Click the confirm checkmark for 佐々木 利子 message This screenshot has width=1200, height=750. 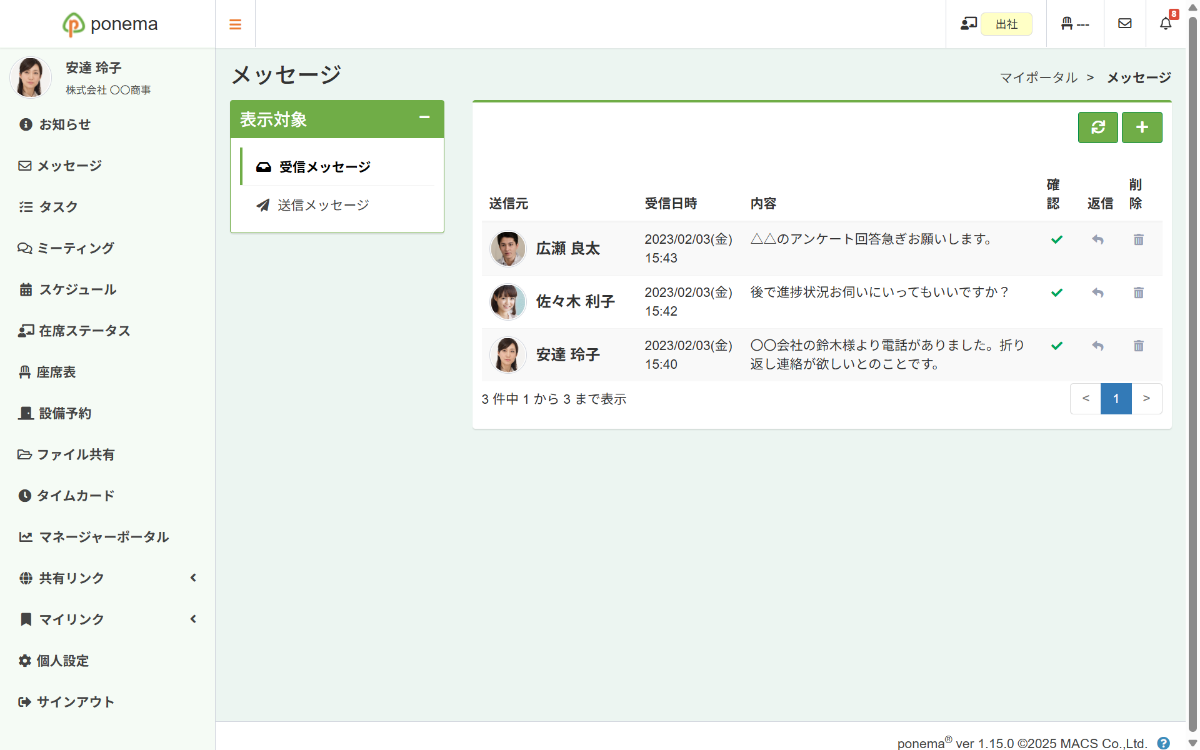[1057, 292]
